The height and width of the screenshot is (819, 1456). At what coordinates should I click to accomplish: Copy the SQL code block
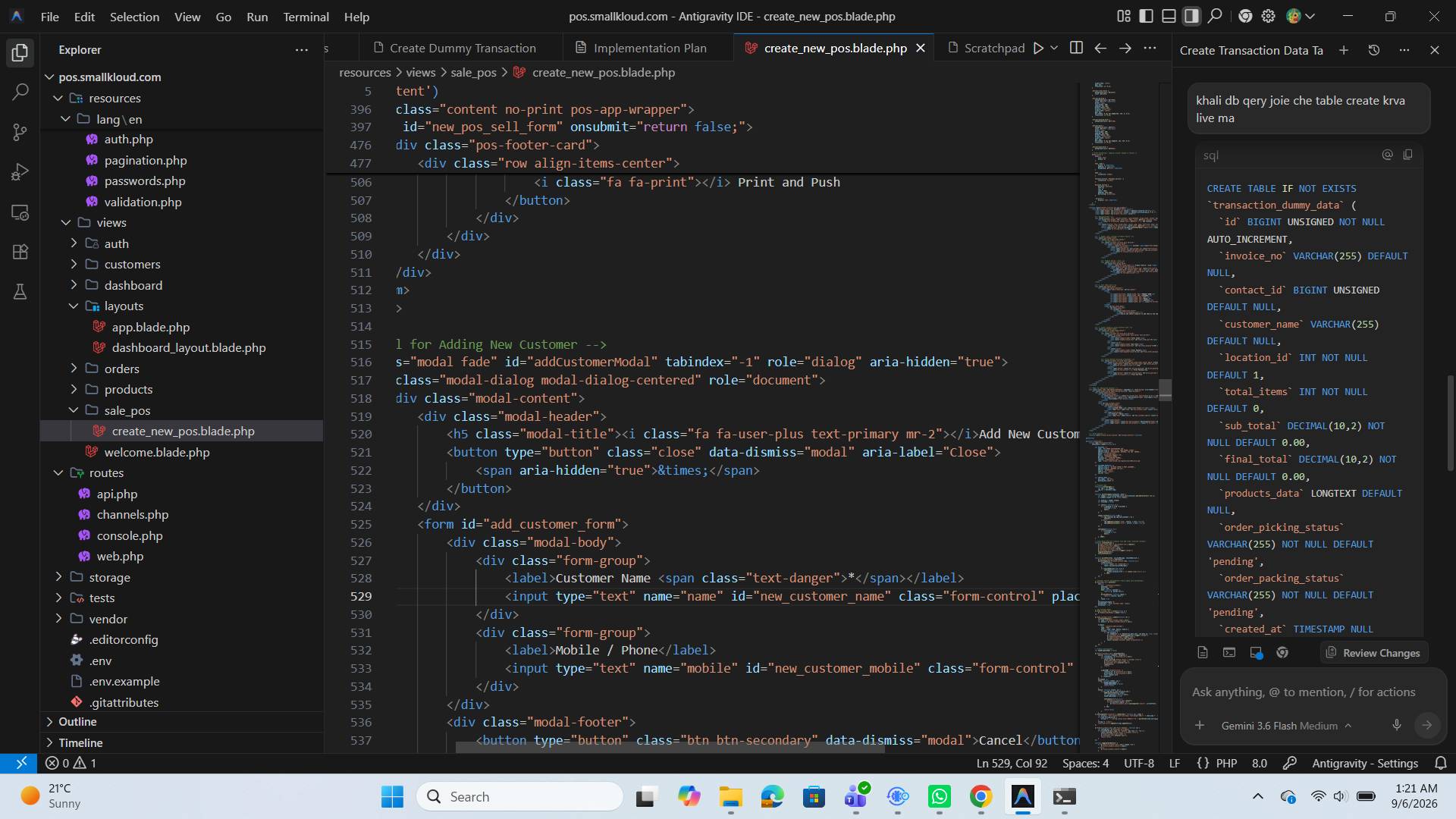pyautogui.click(x=1407, y=155)
